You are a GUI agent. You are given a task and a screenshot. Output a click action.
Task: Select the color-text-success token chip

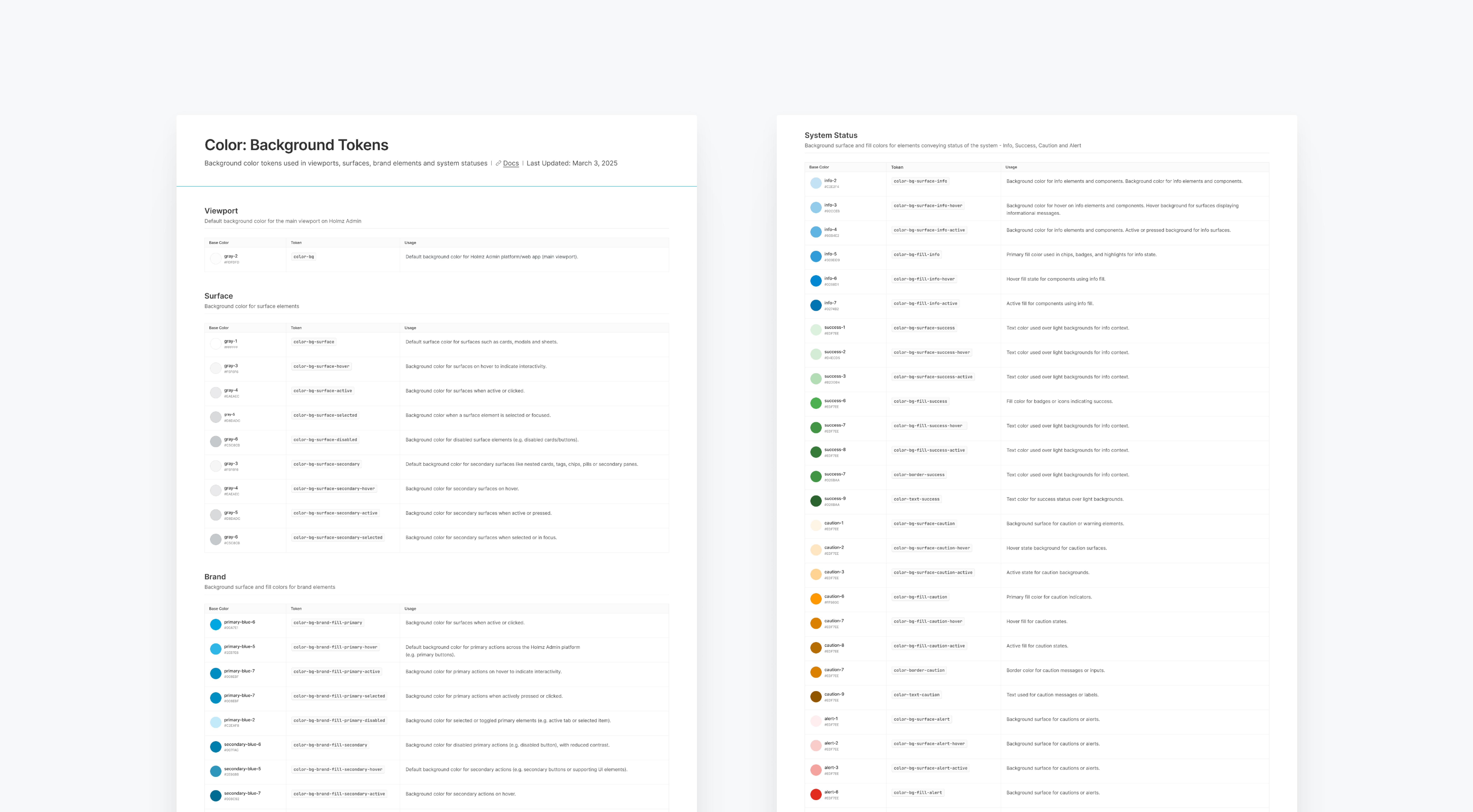tap(917, 499)
